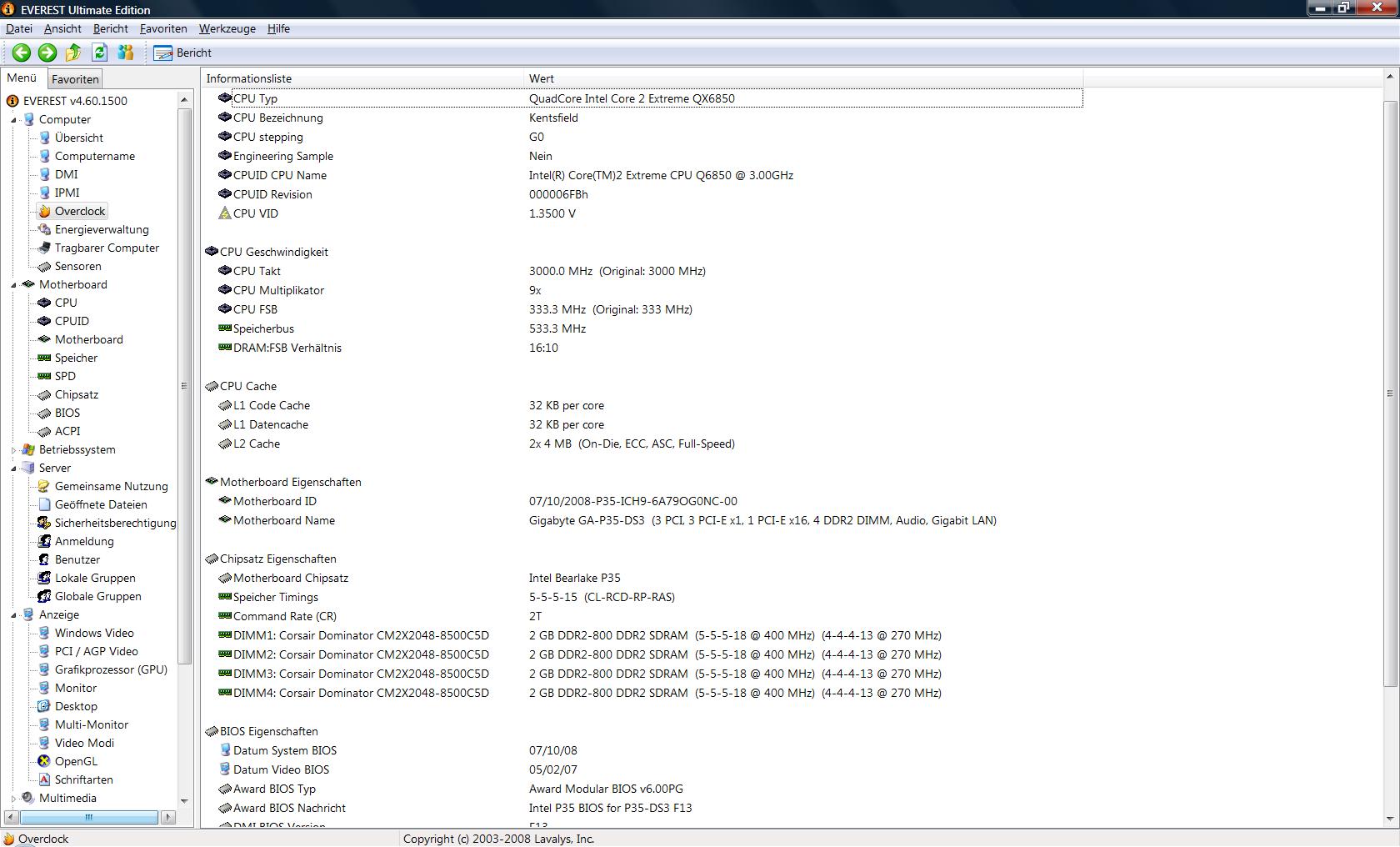The width and height of the screenshot is (1400, 847).
Task: Select the Chipsatz icon in tree
Action: (45, 394)
